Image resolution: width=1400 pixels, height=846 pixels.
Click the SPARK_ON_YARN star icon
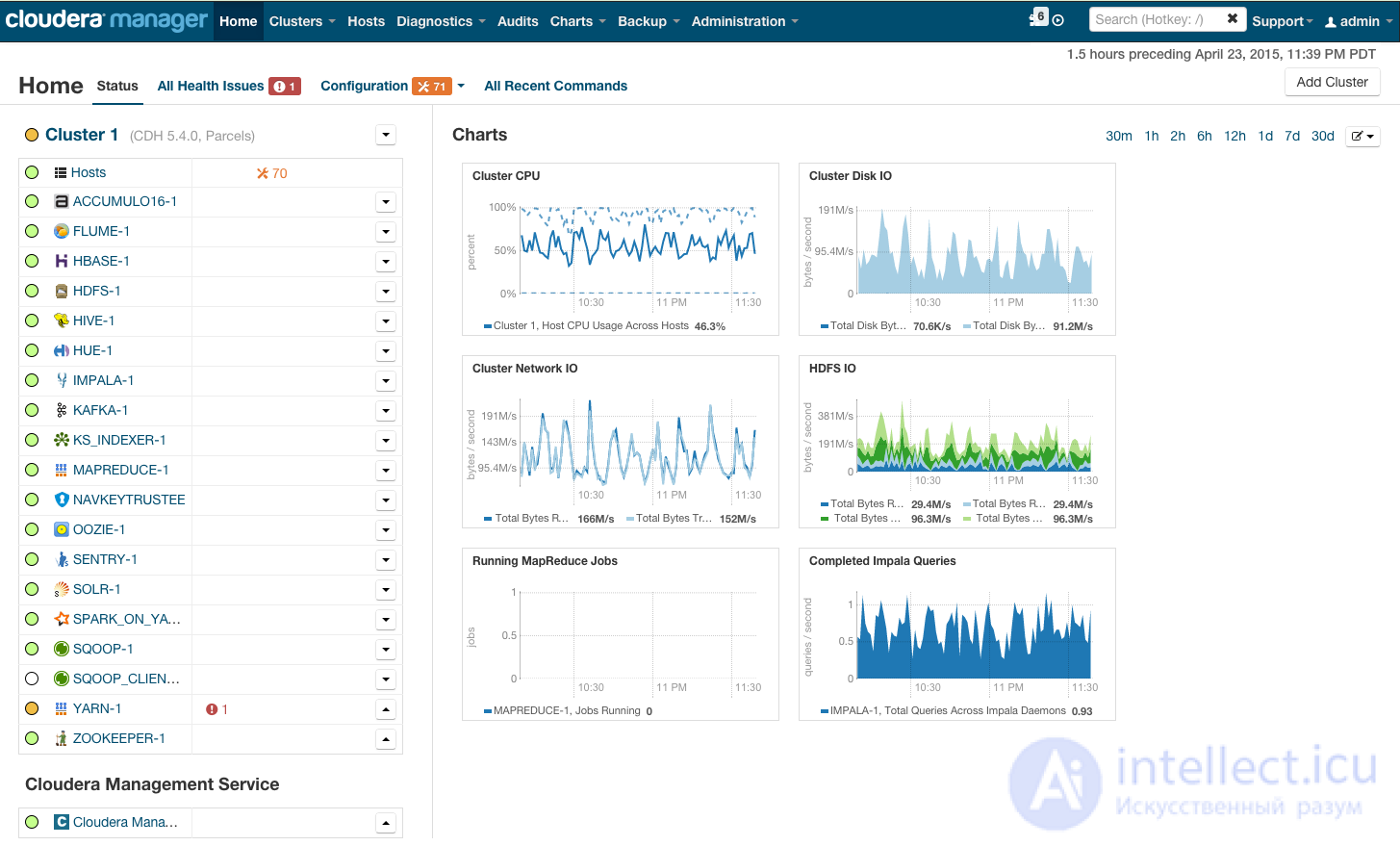coord(62,620)
